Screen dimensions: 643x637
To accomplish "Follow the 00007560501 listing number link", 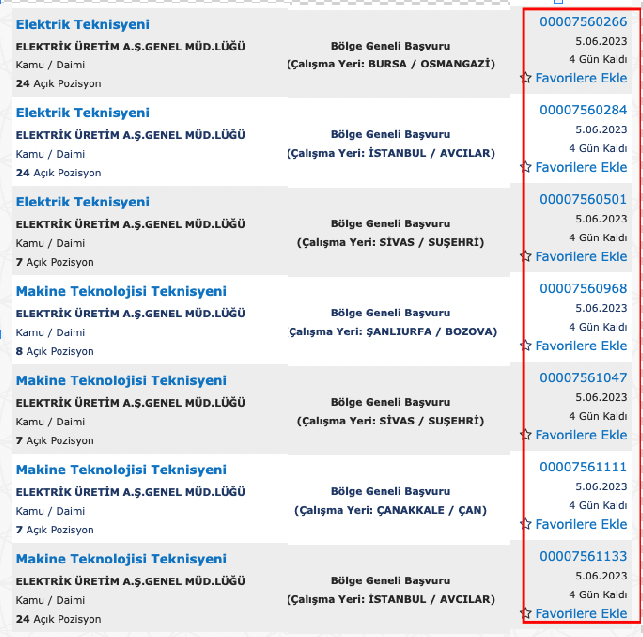I will pyautogui.click(x=583, y=199).
